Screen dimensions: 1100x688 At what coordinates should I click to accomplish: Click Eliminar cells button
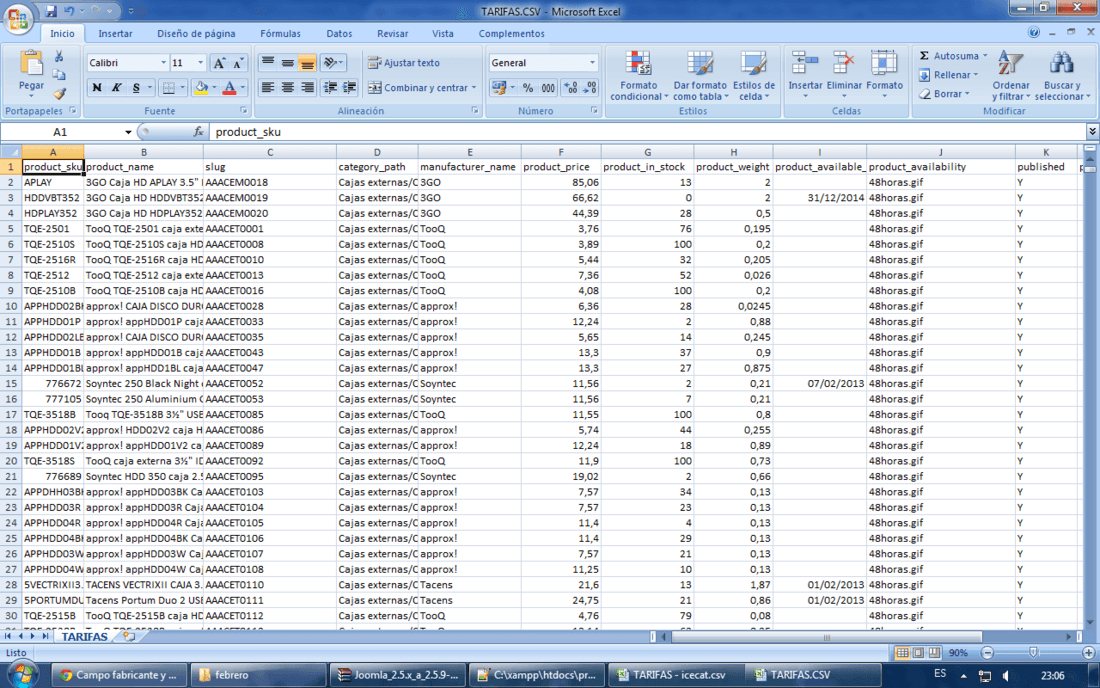coord(844,76)
